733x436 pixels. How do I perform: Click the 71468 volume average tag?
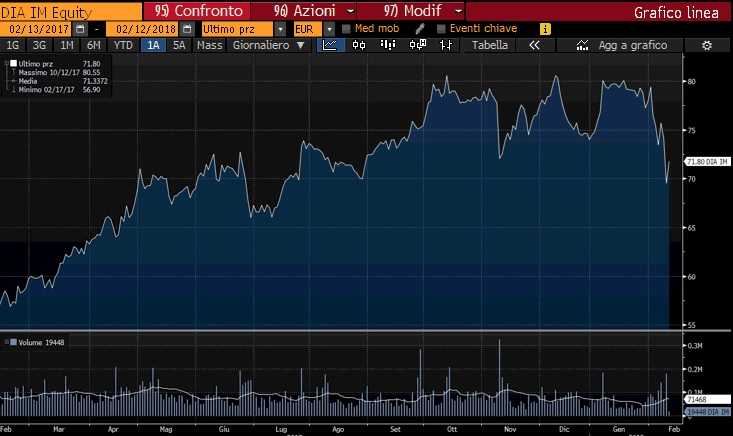[x=708, y=400]
